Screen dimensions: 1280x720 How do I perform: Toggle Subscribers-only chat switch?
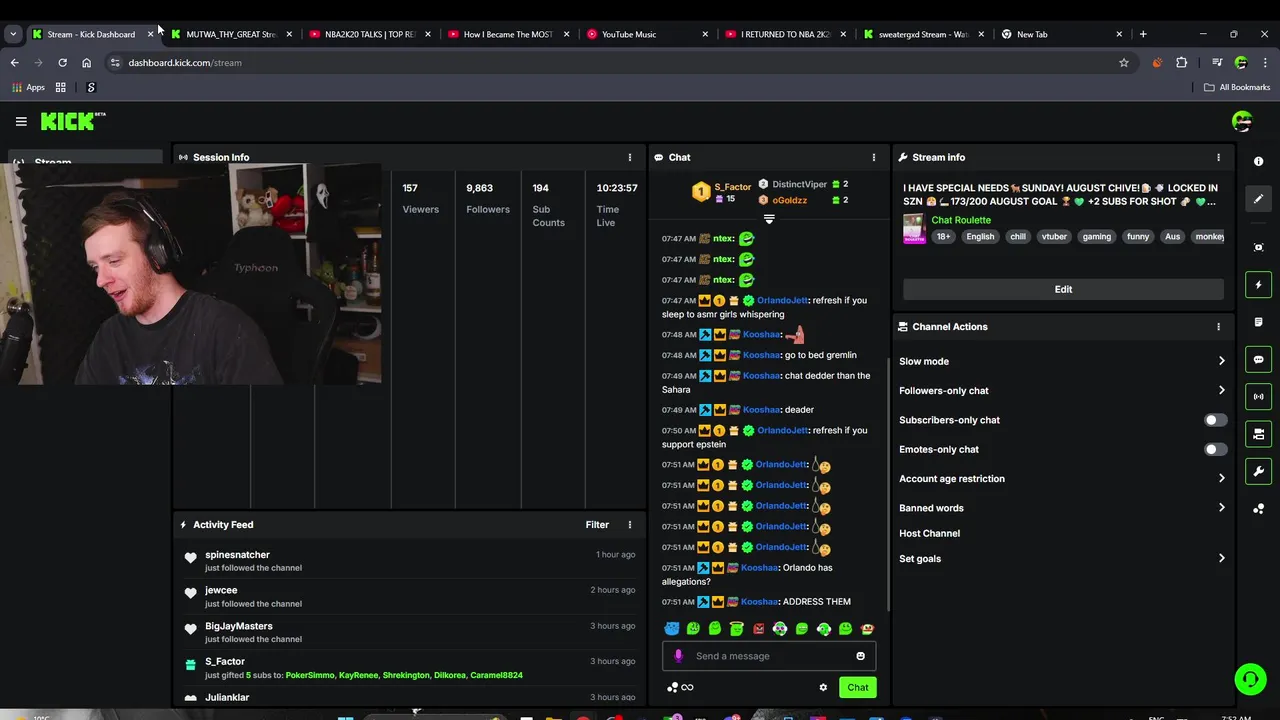click(1215, 420)
